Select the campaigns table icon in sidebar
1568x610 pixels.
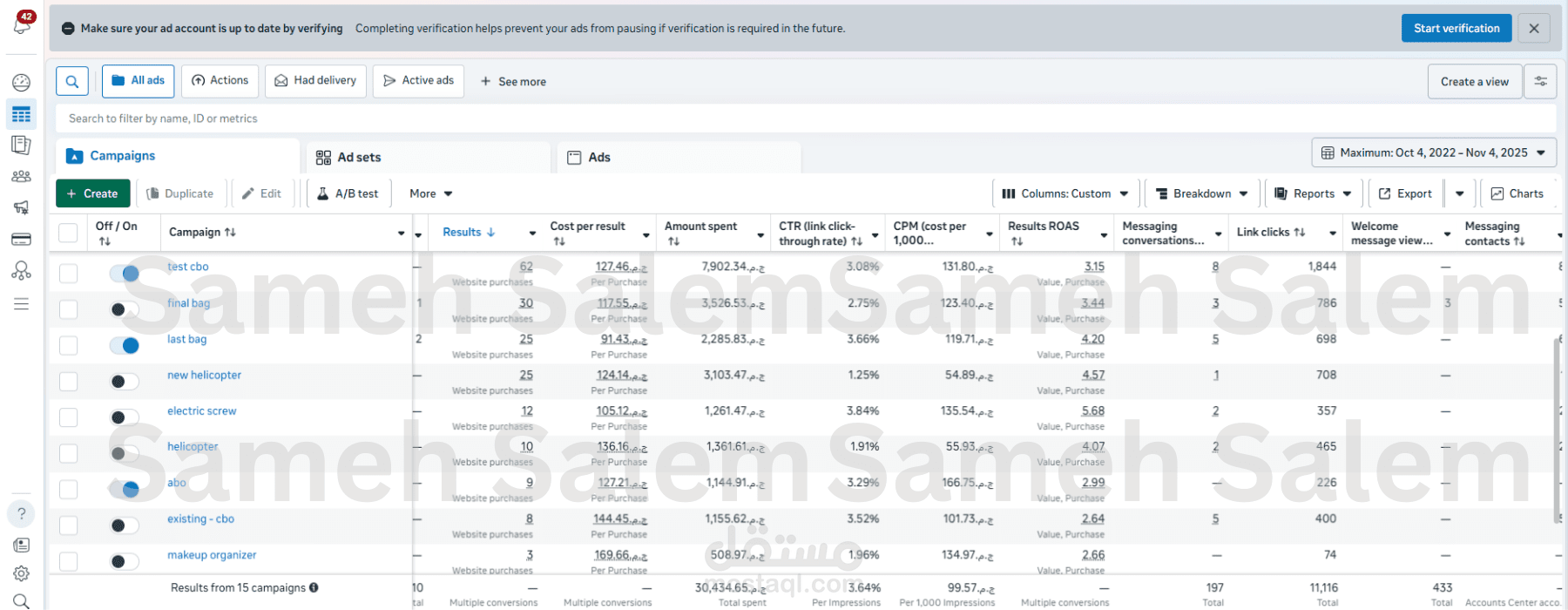pyautogui.click(x=21, y=114)
